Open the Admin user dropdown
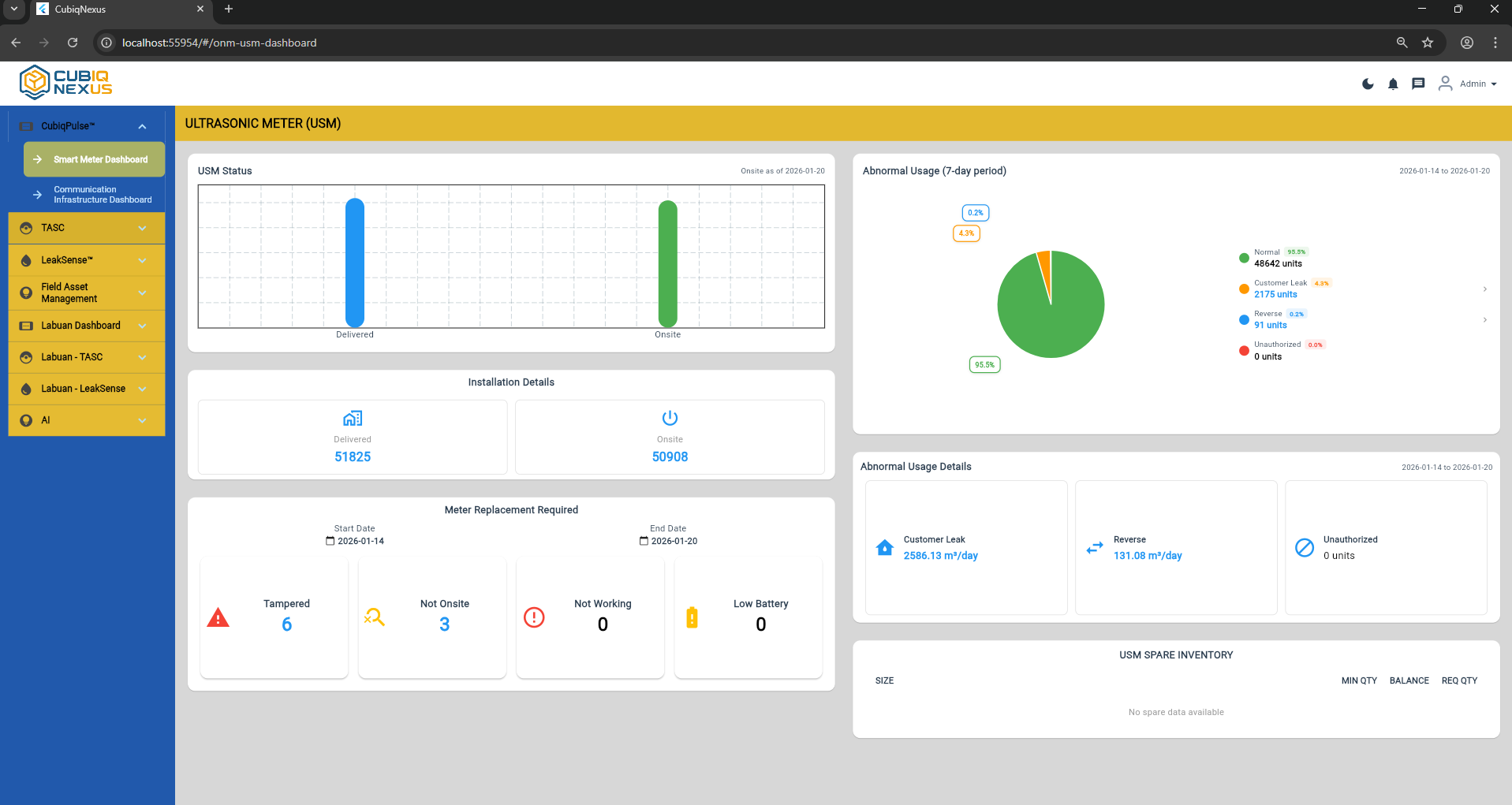Image resolution: width=1512 pixels, height=805 pixels. (1468, 84)
